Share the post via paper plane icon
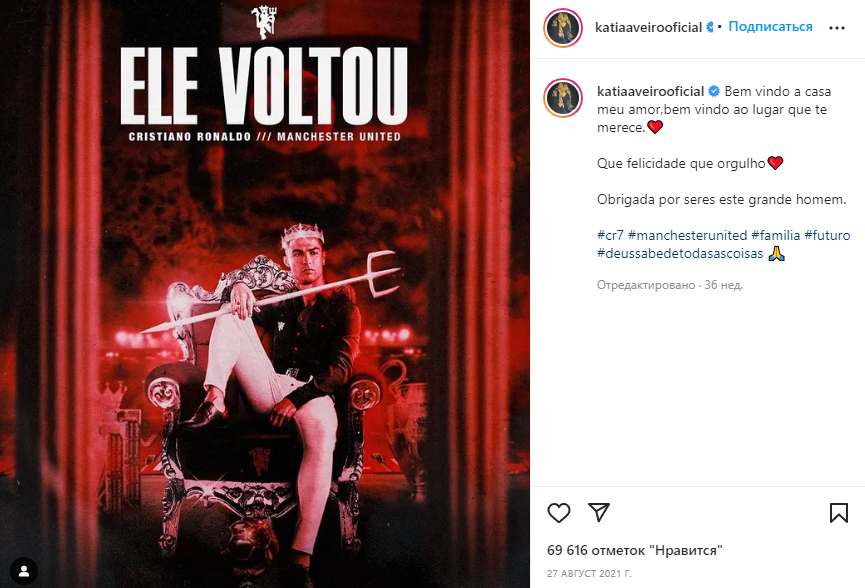The height and width of the screenshot is (588, 865). coord(599,512)
